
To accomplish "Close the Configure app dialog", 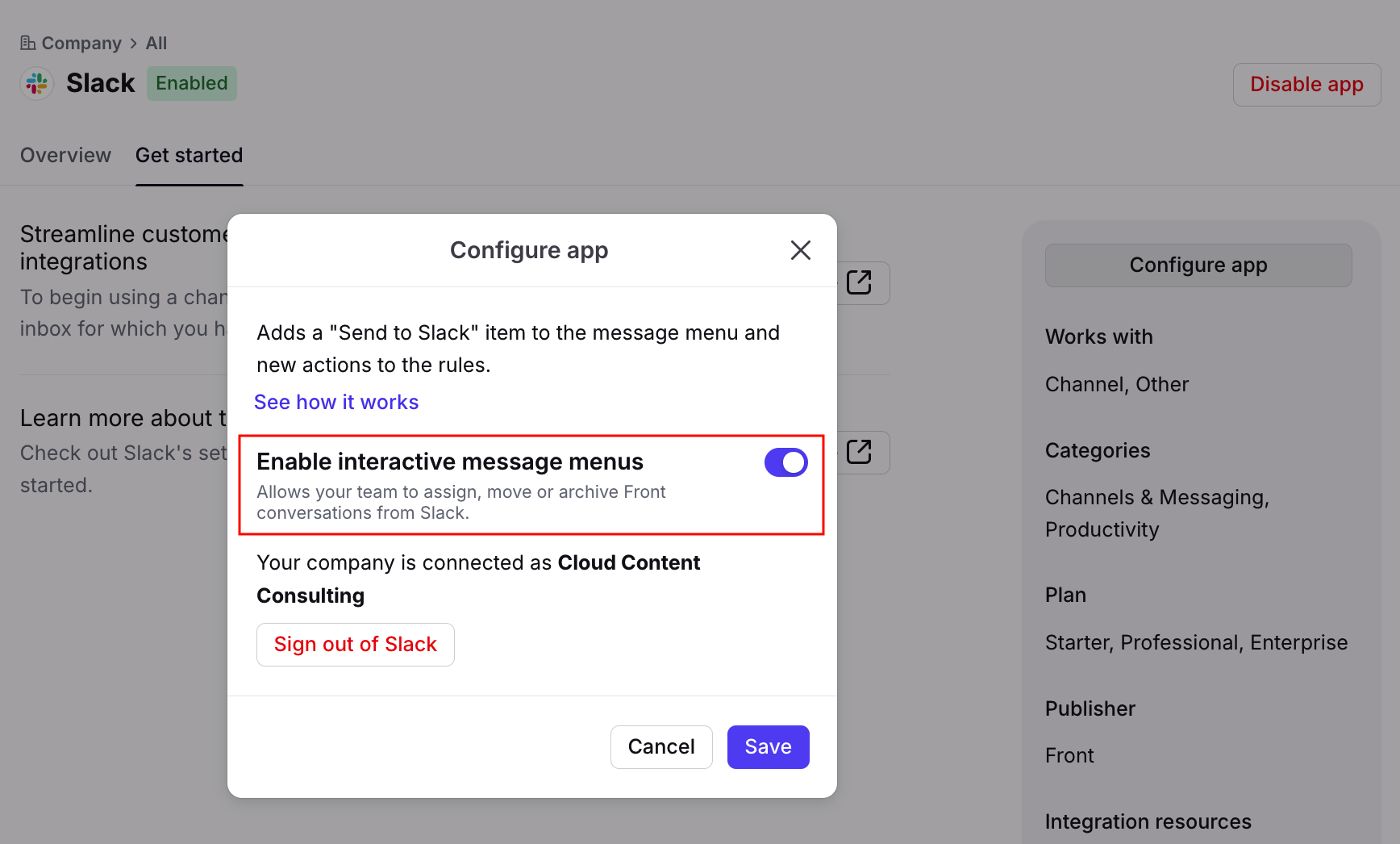I will [x=800, y=250].
